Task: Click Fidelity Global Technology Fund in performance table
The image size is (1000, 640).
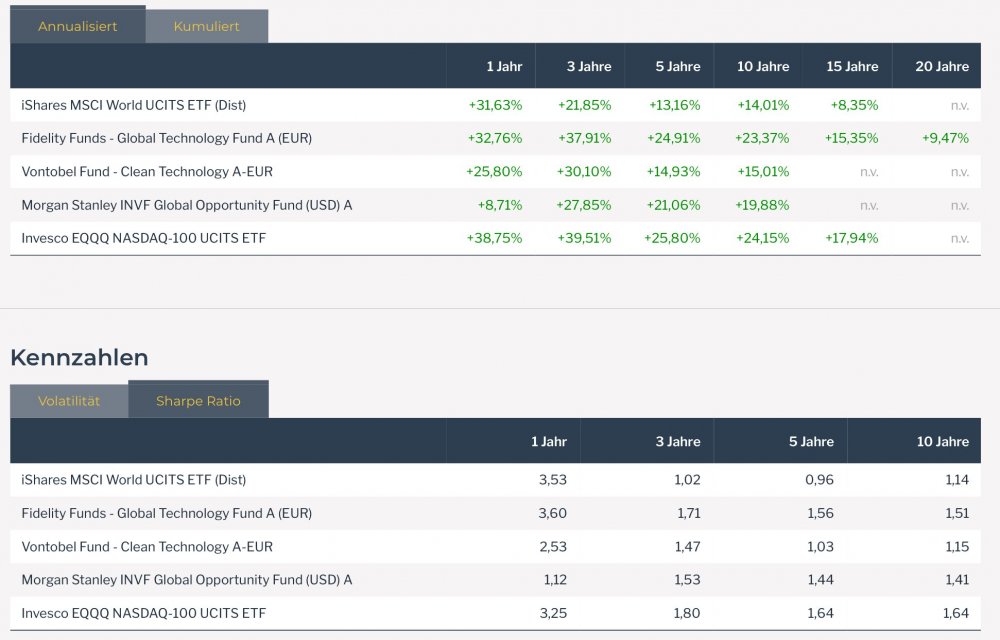Action: tap(166, 138)
